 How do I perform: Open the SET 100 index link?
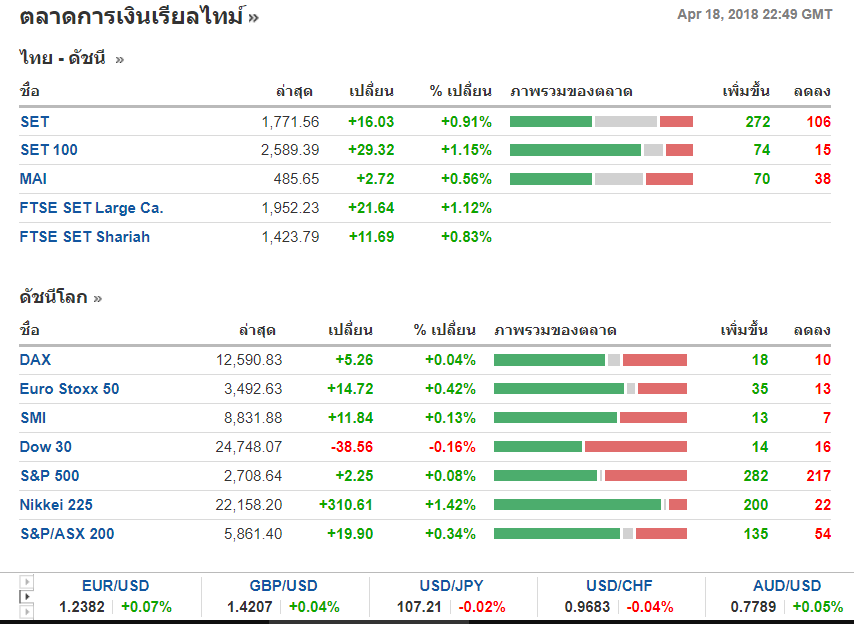48,150
